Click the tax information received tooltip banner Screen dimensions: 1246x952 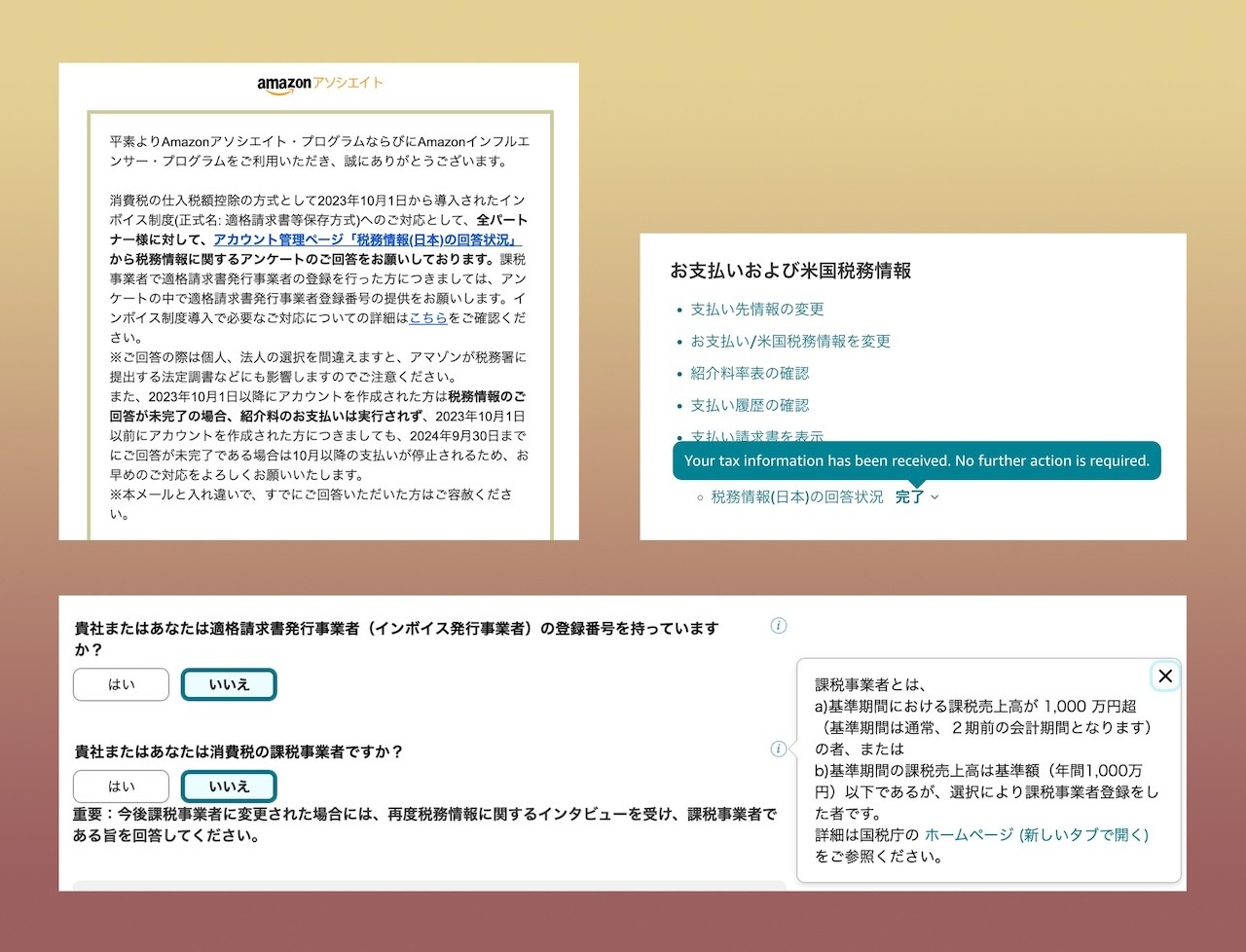[917, 460]
